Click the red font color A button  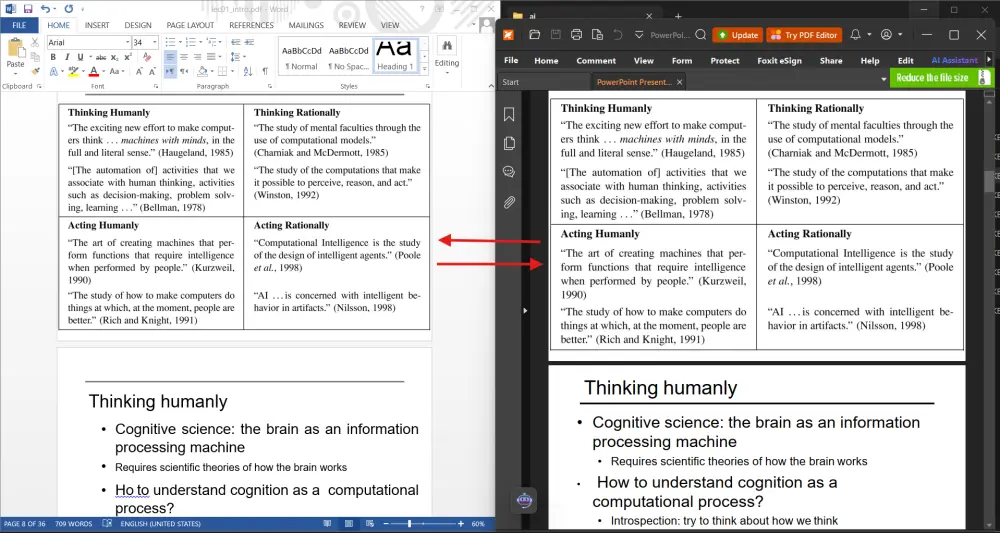[x=94, y=71]
